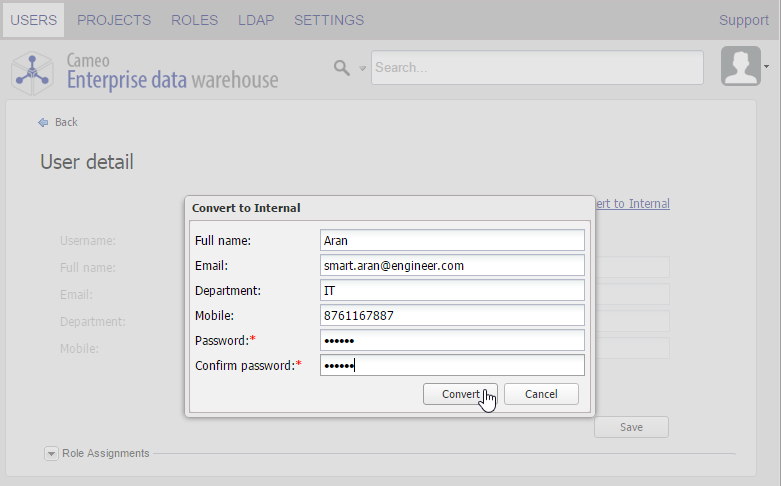781x486 pixels.
Task: Click the Save button
Action: point(631,427)
